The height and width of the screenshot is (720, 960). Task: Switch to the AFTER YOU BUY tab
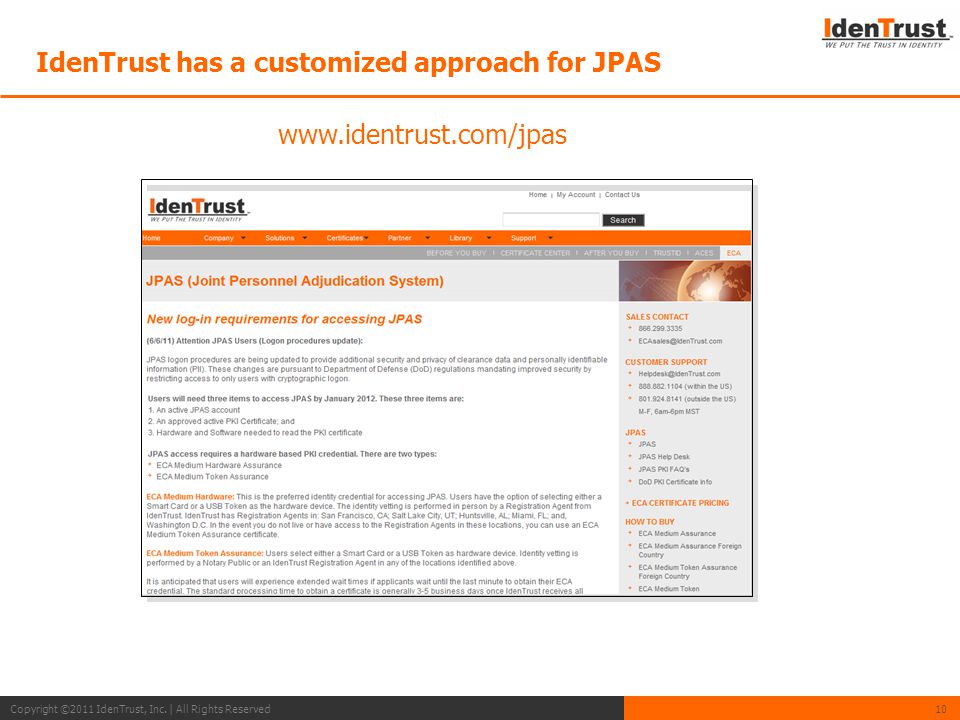(611, 253)
